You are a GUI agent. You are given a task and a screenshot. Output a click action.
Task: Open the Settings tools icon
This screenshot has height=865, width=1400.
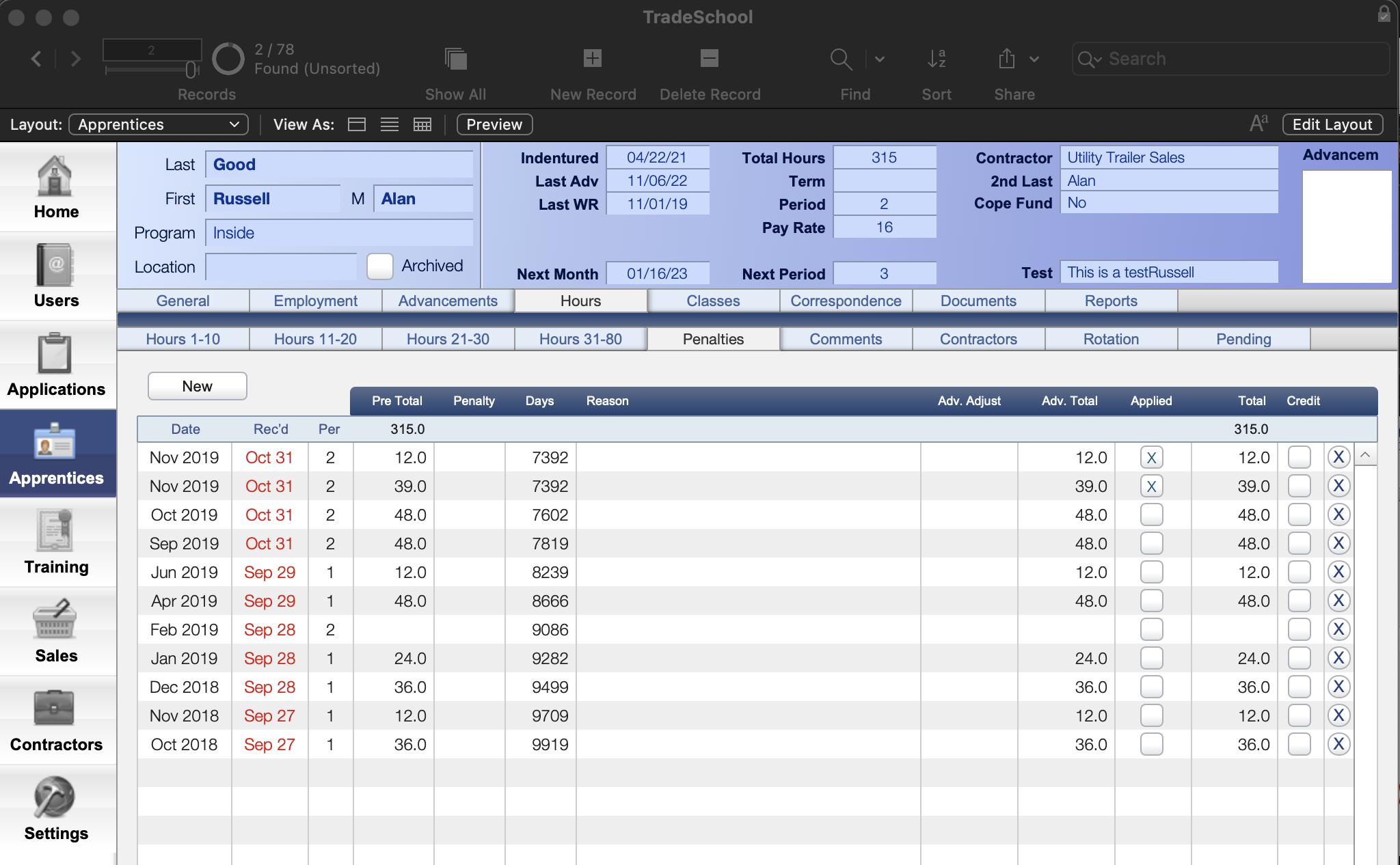tap(55, 797)
